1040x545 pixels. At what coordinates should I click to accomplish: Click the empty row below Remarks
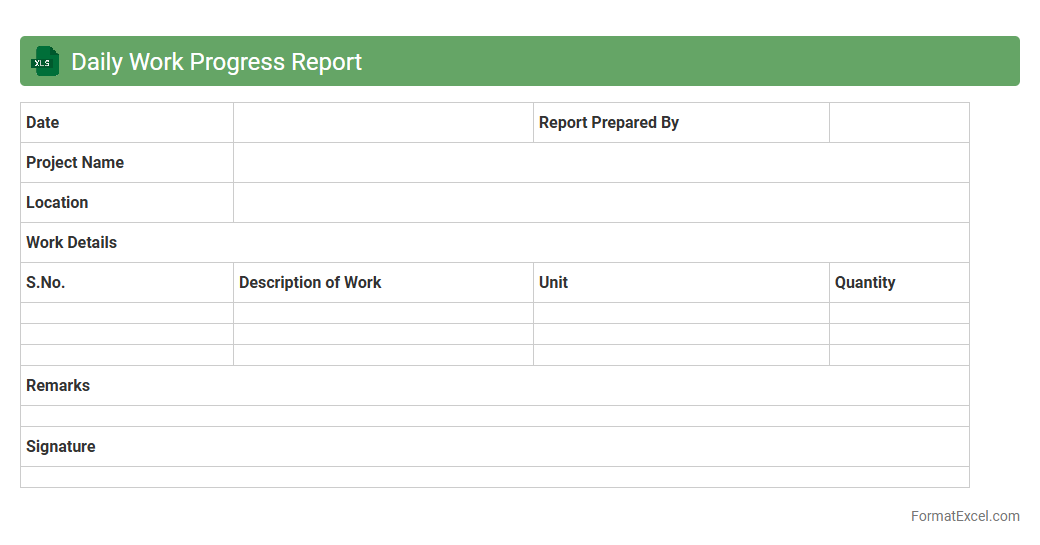(x=494, y=416)
